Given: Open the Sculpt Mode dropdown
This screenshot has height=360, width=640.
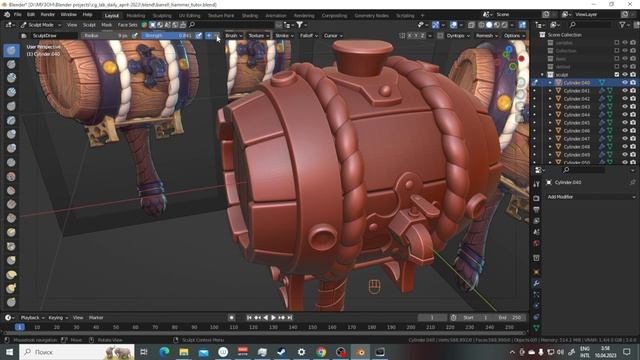Looking at the screenshot, I should (x=41, y=25).
